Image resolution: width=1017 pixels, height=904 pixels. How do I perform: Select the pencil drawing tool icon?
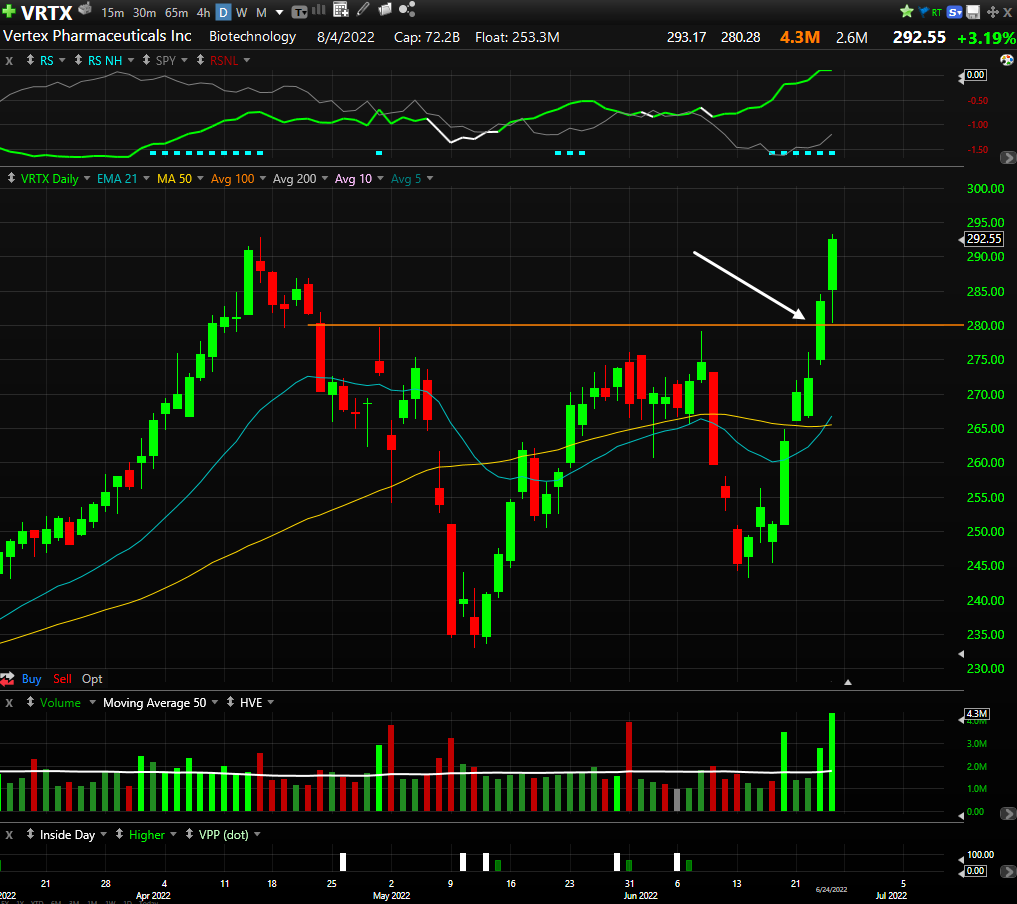[x=363, y=9]
